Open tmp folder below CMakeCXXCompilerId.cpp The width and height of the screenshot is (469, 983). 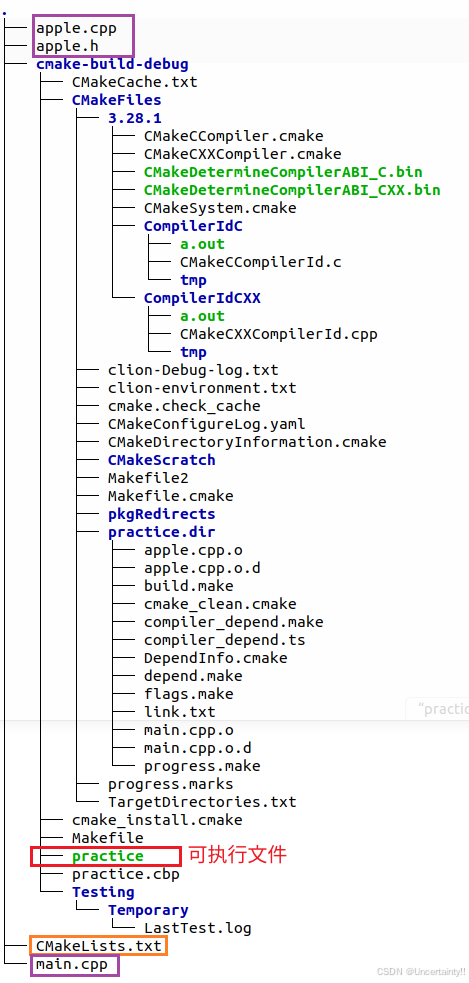point(193,352)
